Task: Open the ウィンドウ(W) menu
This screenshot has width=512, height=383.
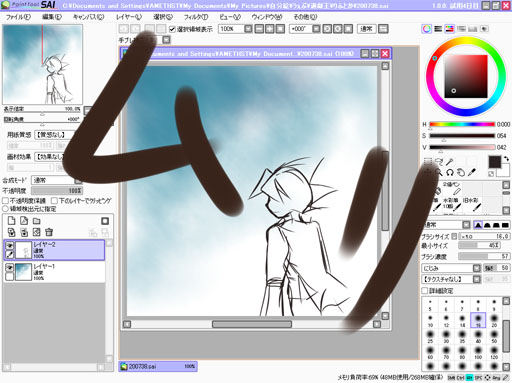Action: [267, 17]
